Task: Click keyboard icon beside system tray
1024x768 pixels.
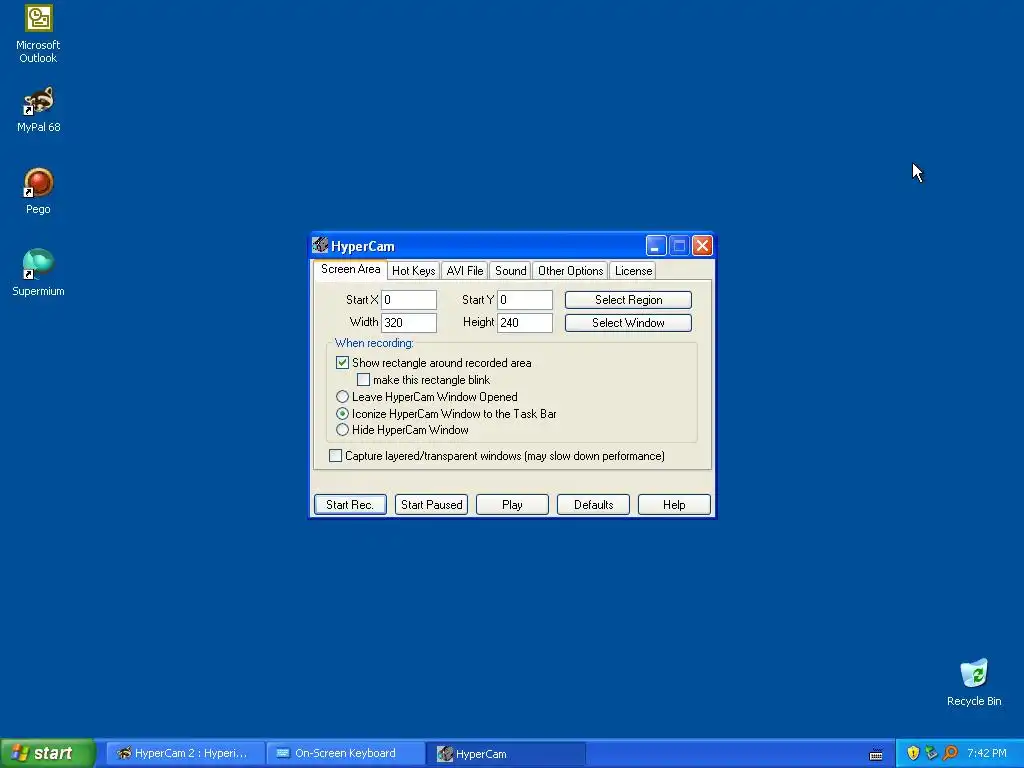Action: pyautogui.click(x=876, y=755)
